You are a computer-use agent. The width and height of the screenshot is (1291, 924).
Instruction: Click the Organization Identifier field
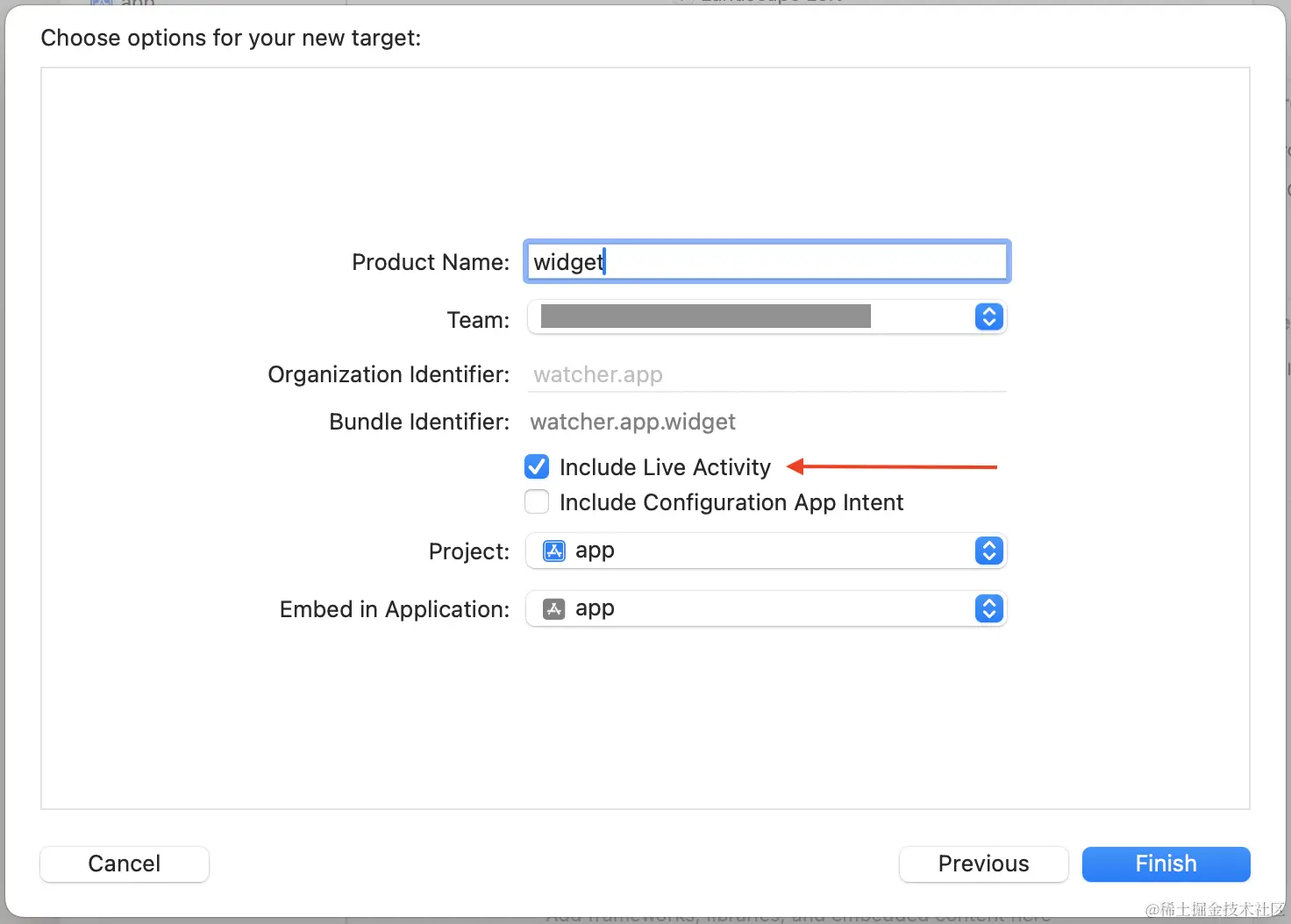click(x=767, y=375)
